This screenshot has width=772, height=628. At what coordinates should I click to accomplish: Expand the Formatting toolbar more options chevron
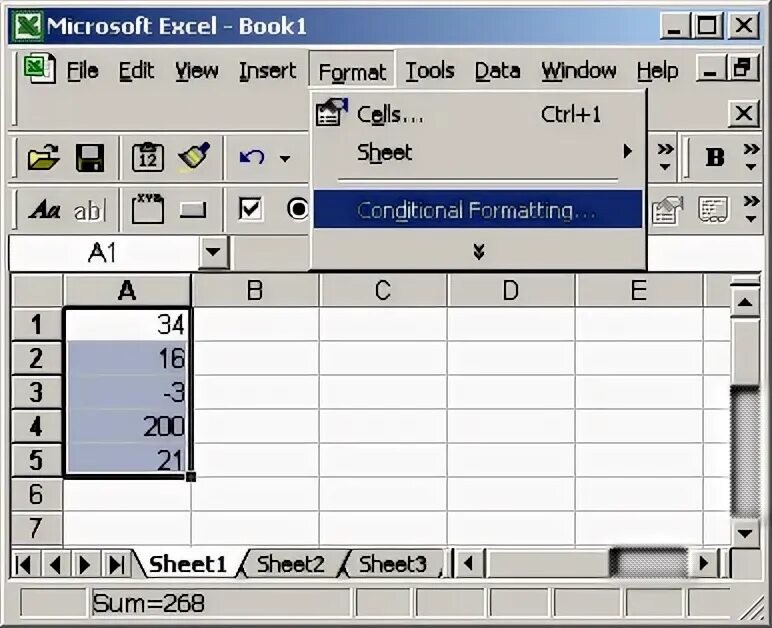[x=751, y=157]
